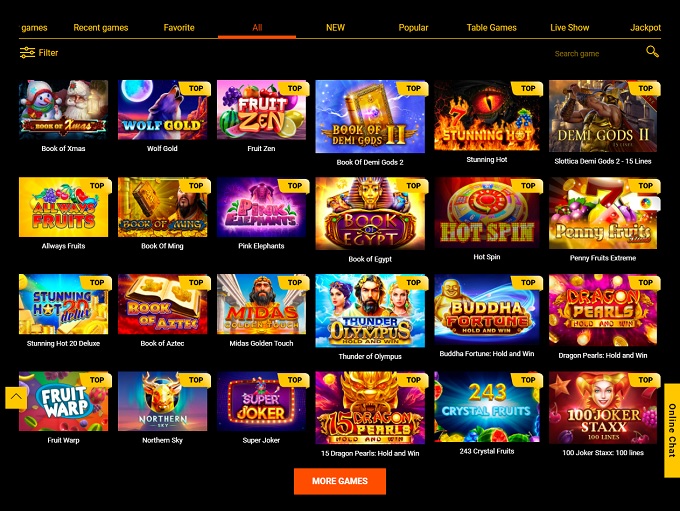Open 243 Crystal Fruits game thumbnail
This screenshot has height=511, width=680.
(487, 406)
